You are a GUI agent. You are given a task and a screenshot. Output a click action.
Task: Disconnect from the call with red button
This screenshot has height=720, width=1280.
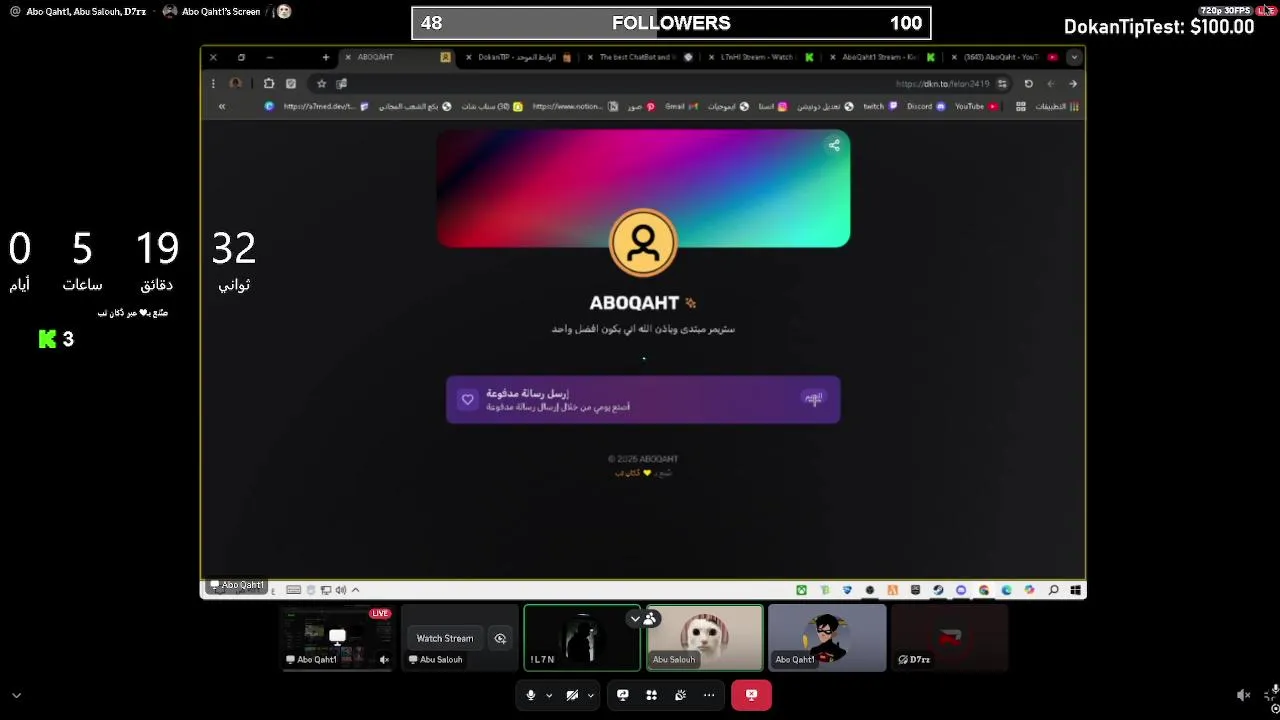click(x=751, y=695)
